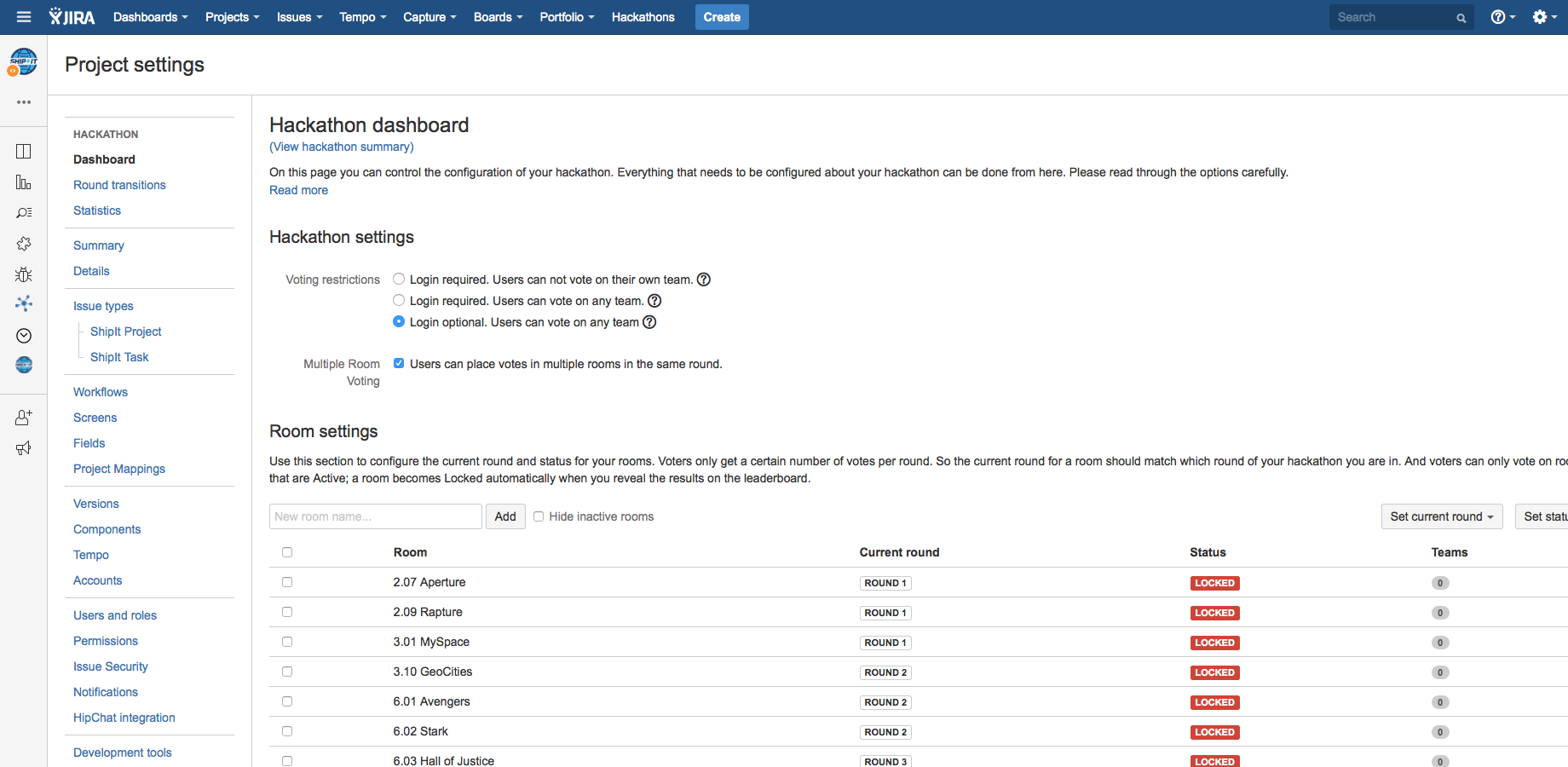Click the ROUND 2 badge for 6.01 Avengers
1568x767 pixels.
click(x=885, y=702)
